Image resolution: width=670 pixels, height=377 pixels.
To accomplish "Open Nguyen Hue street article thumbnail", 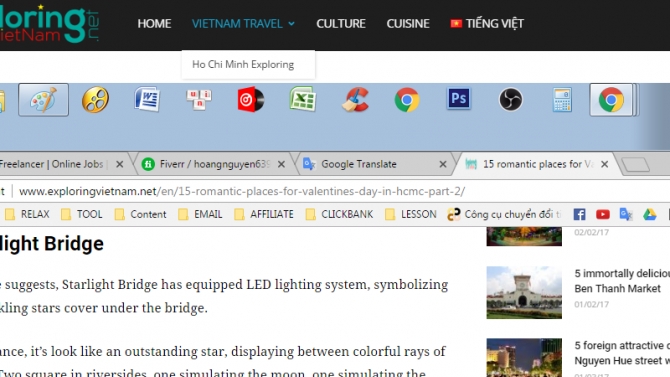I will coord(524,357).
